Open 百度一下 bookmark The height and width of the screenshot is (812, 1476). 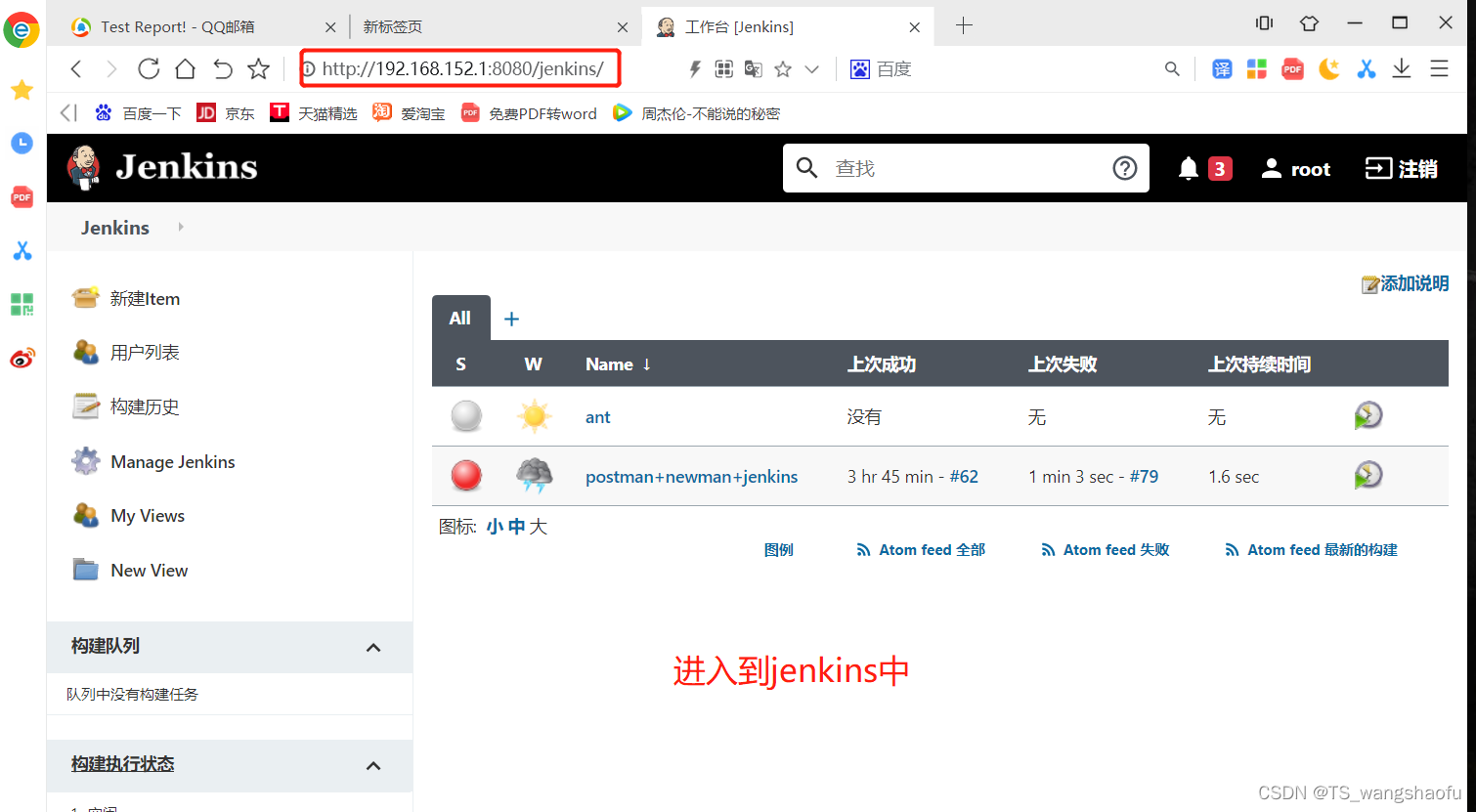click(139, 113)
